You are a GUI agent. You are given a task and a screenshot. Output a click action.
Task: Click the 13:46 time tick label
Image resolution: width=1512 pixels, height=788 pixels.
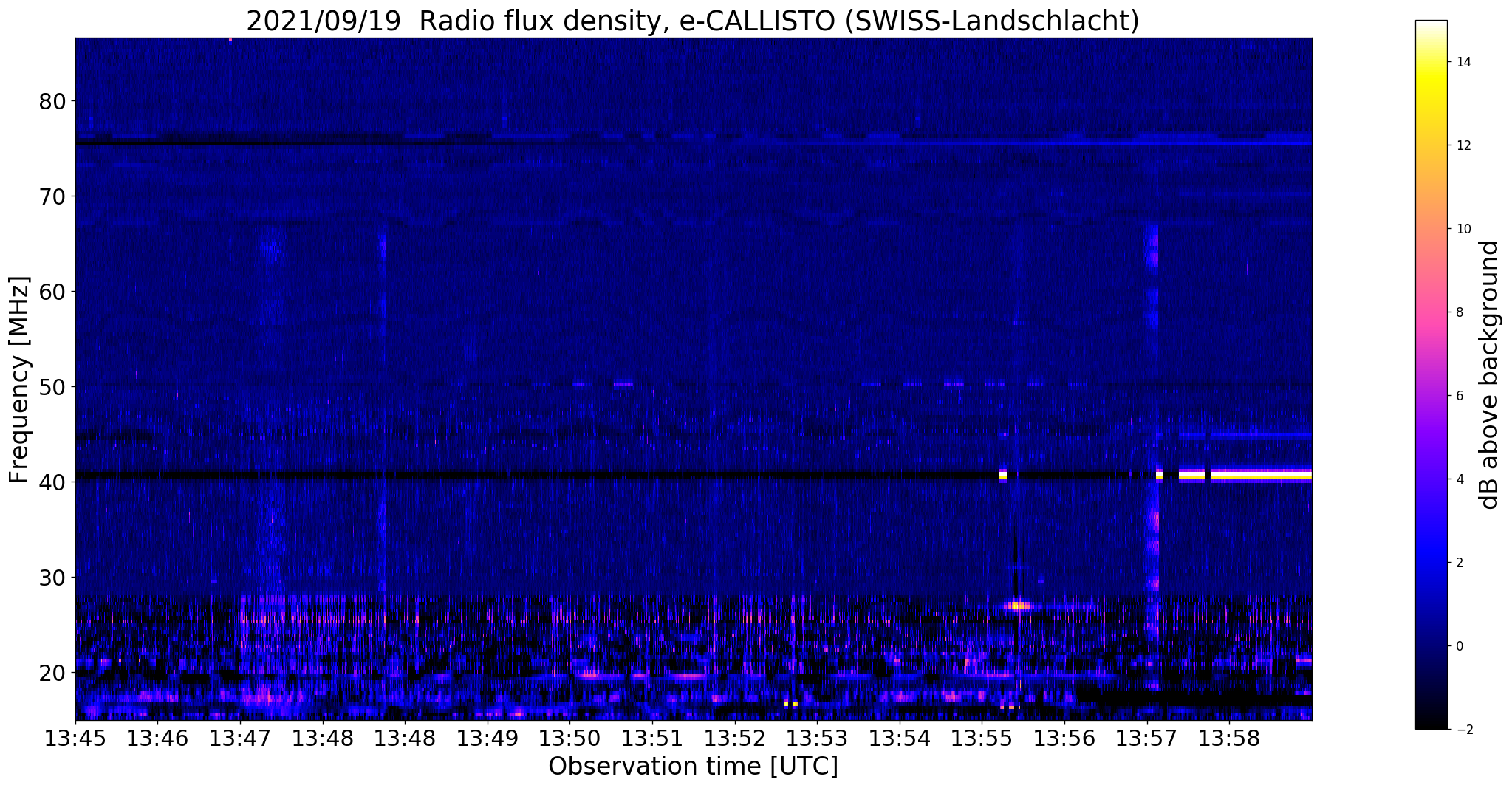(x=157, y=739)
